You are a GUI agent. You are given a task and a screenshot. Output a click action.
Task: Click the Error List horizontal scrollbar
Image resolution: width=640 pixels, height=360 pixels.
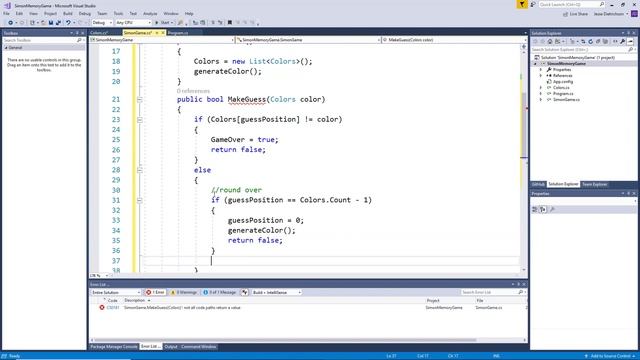[285, 340]
